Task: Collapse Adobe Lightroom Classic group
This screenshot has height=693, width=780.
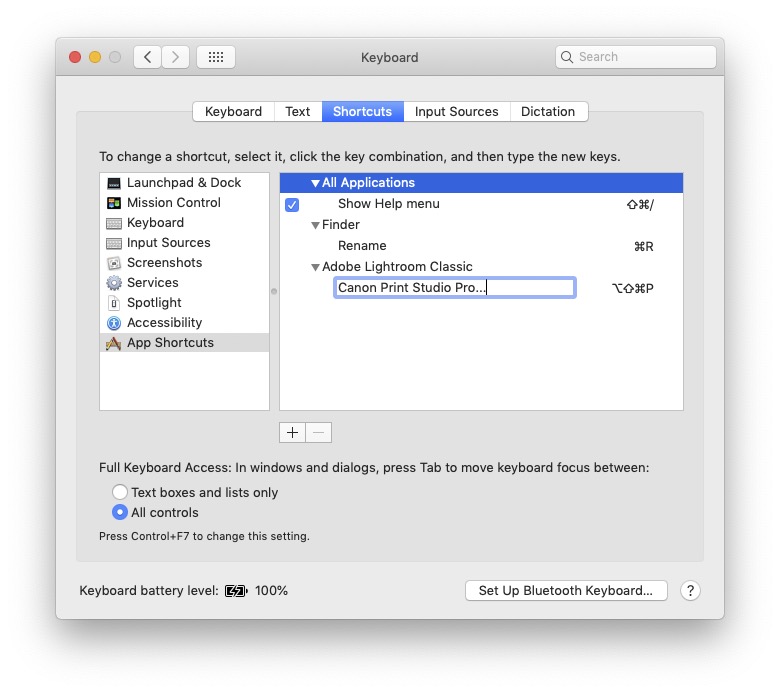Action: (315, 267)
